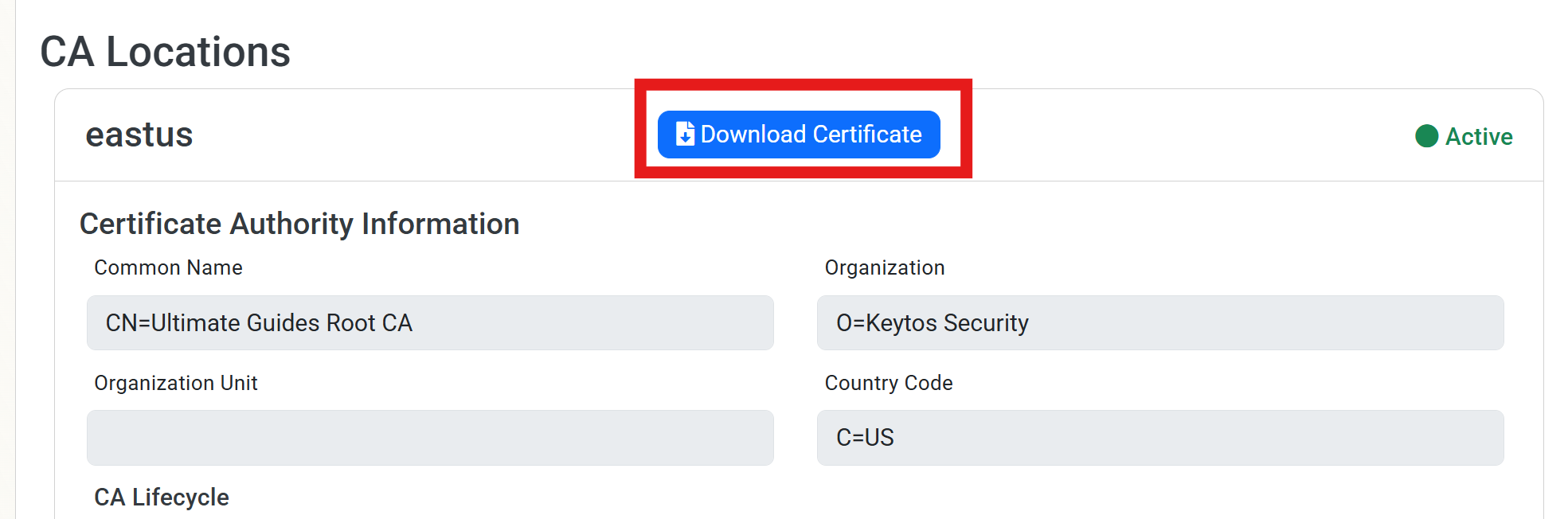The image size is (1568, 519).
Task: Click the empty Organization Unit field
Action: pyautogui.click(x=430, y=438)
